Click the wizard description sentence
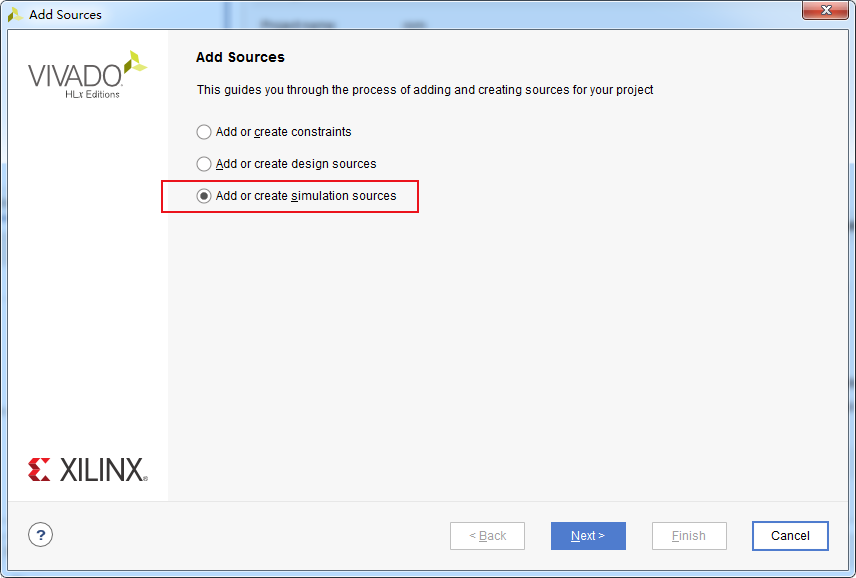Viewport: 856px width, 578px height. tap(425, 90)
